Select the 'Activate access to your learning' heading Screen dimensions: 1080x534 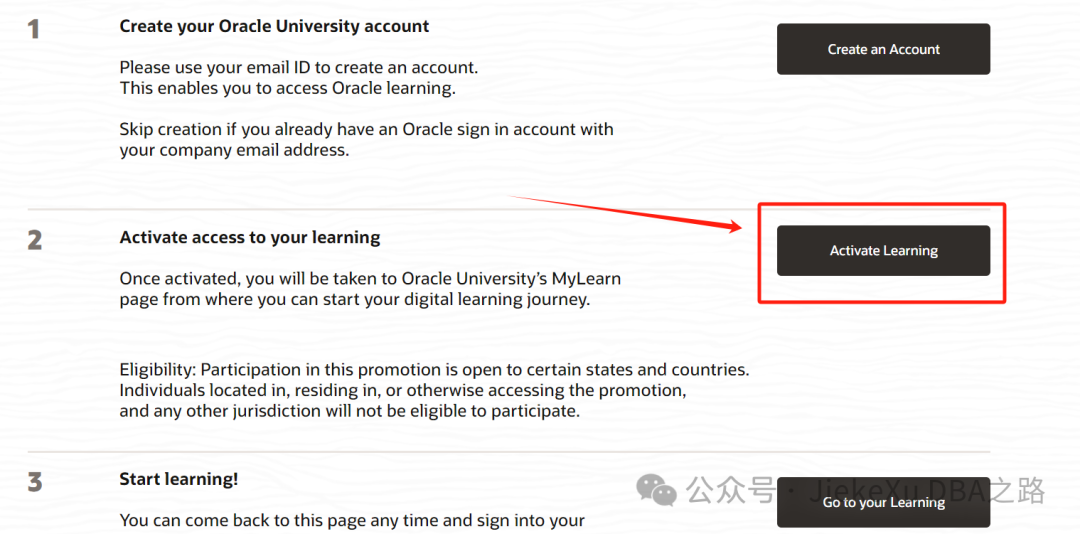[250, 237]
